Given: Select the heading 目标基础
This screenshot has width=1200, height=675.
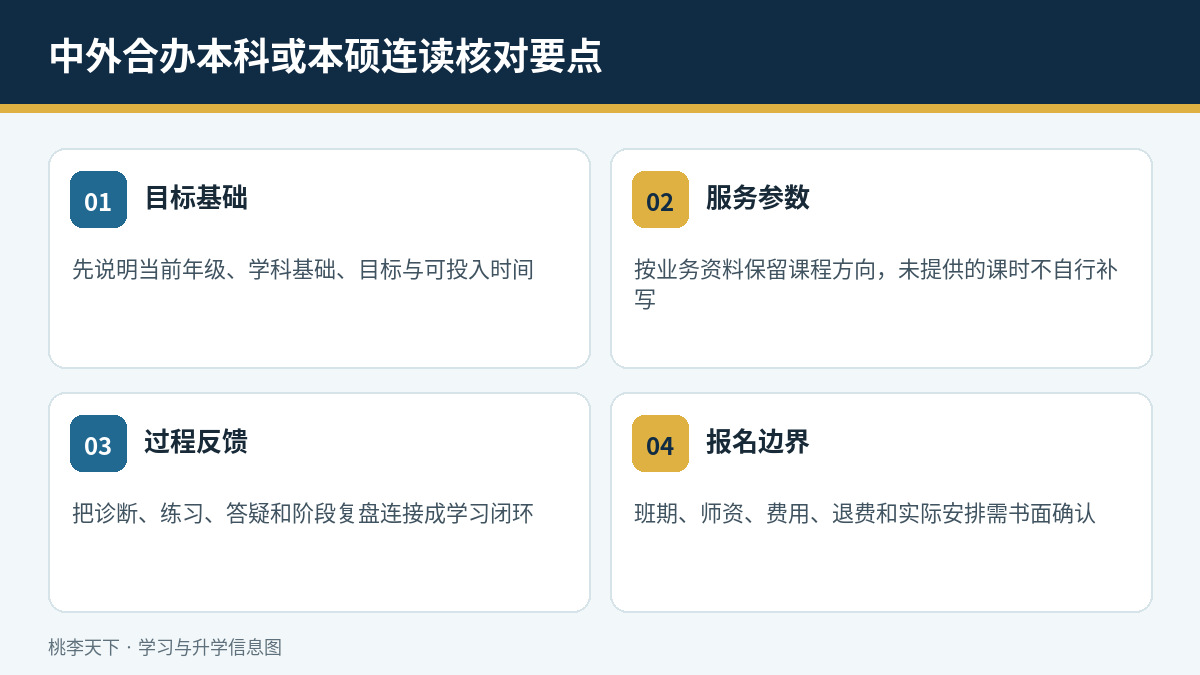Looking at the screenshot, I should [x=196, y=198].
